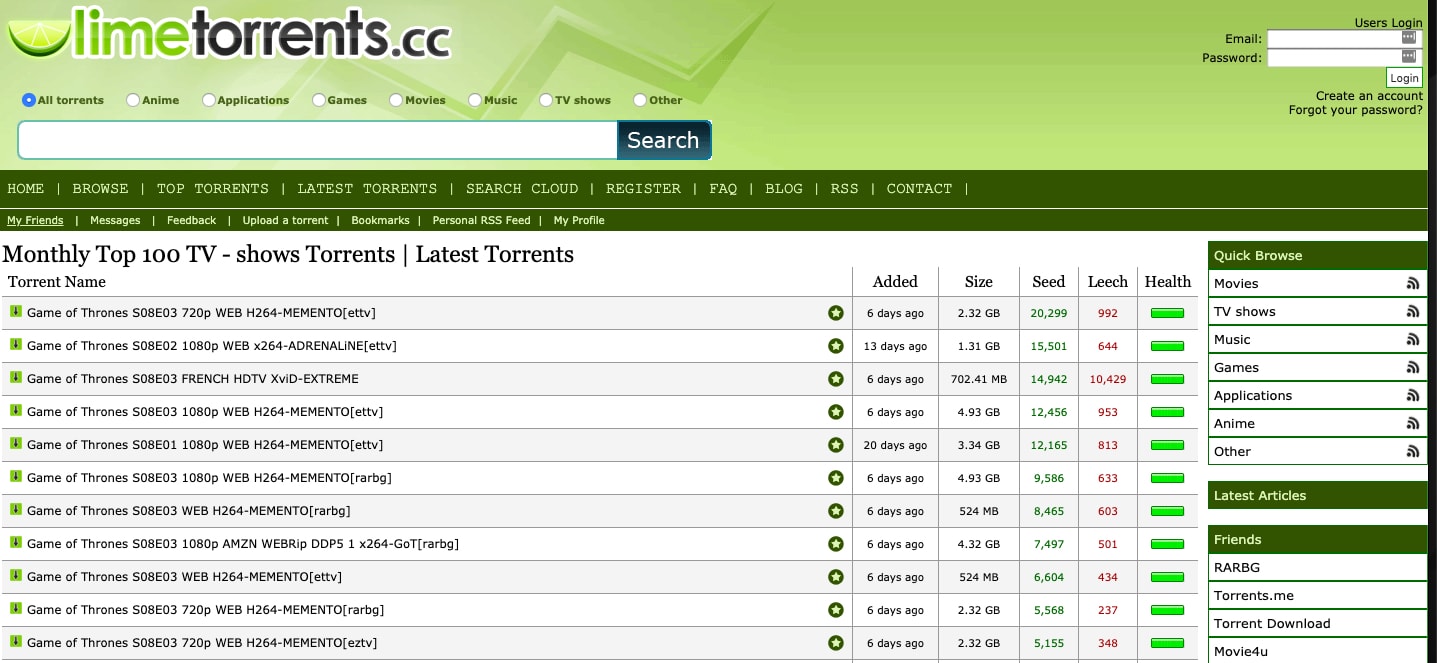Click download arrow for AMZN WEBRip DDP5 torrent
This screenshot has height=663, width=1437.
click(x=16, y=543)
